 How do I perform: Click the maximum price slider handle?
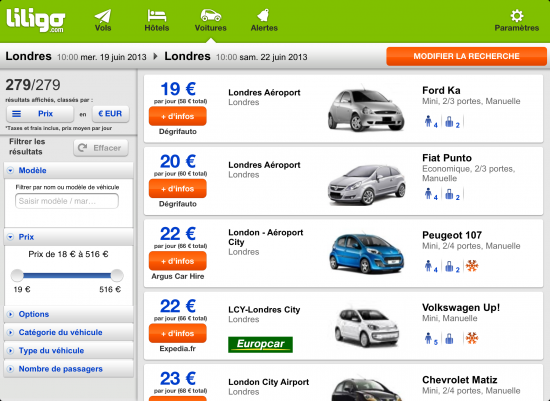pyautogui.click(x=117, y=275)
